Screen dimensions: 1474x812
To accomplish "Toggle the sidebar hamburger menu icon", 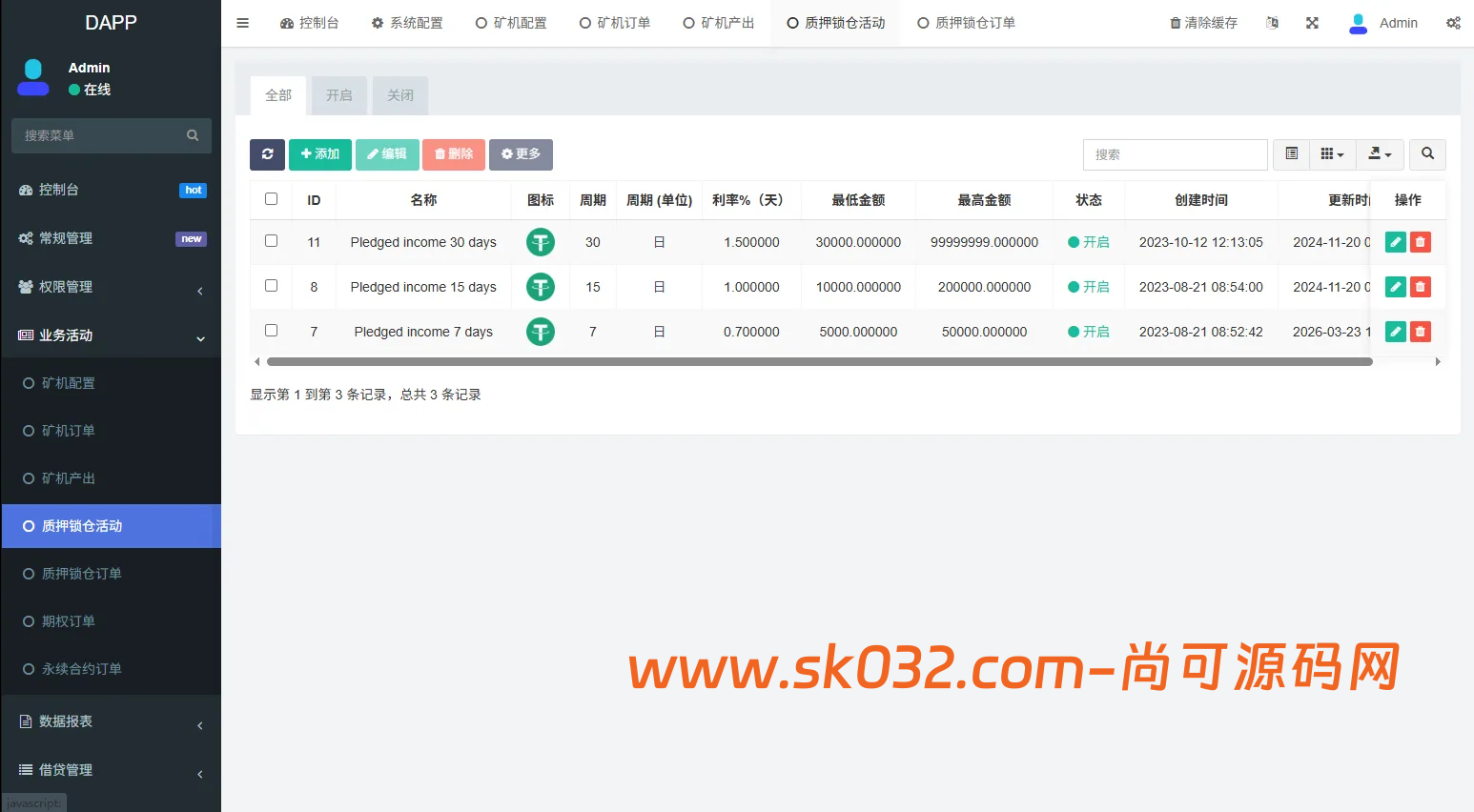I will pyautogui.click(x=242, y=23).
